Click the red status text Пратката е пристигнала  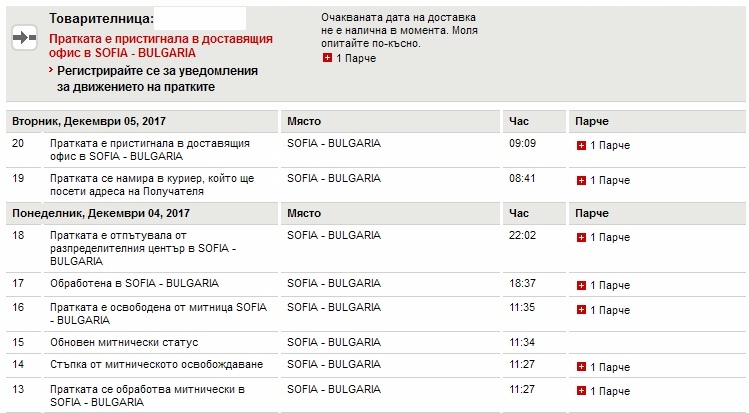pos(161,46)
